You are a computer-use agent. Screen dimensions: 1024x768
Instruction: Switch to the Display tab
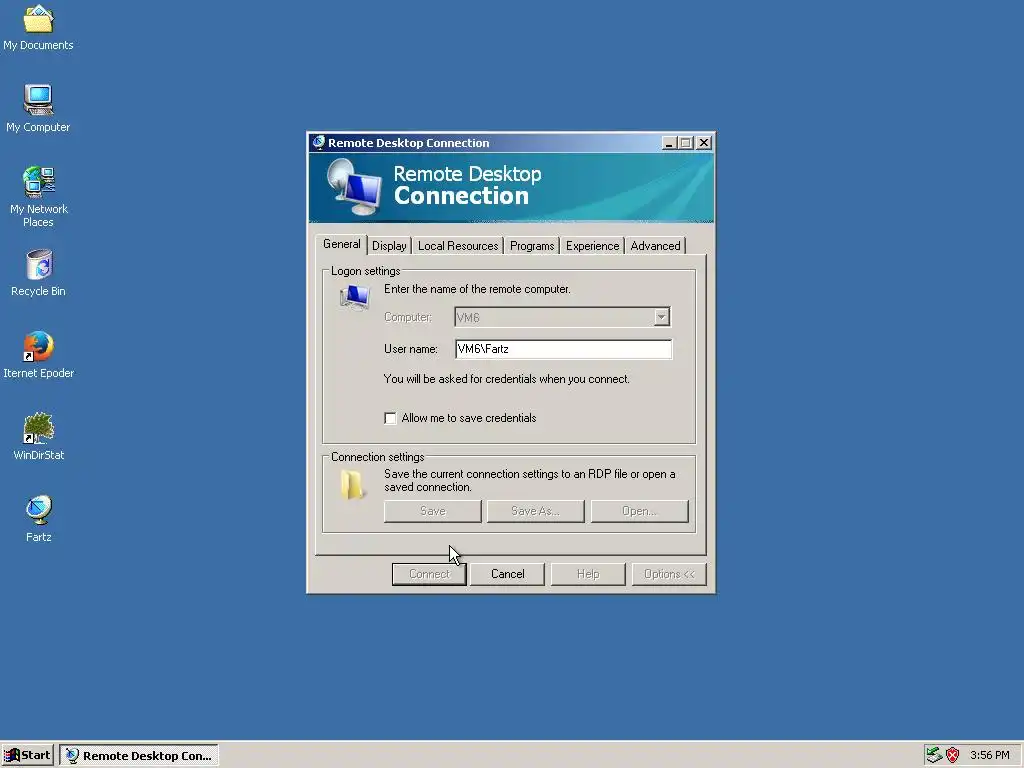[389, 246]
